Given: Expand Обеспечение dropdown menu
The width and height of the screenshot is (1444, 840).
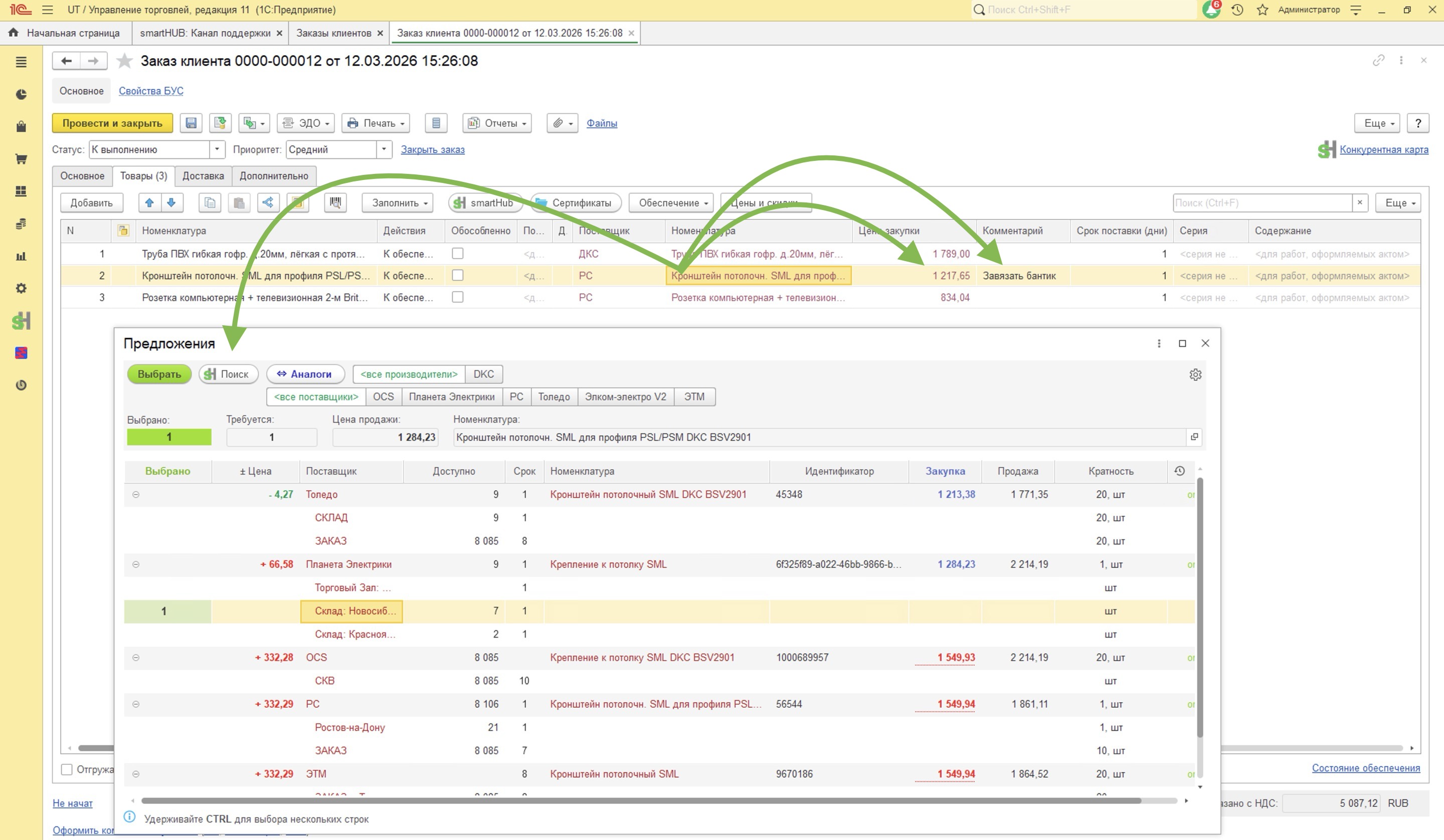Looking at the screenshot, I should tap(671, 203).
